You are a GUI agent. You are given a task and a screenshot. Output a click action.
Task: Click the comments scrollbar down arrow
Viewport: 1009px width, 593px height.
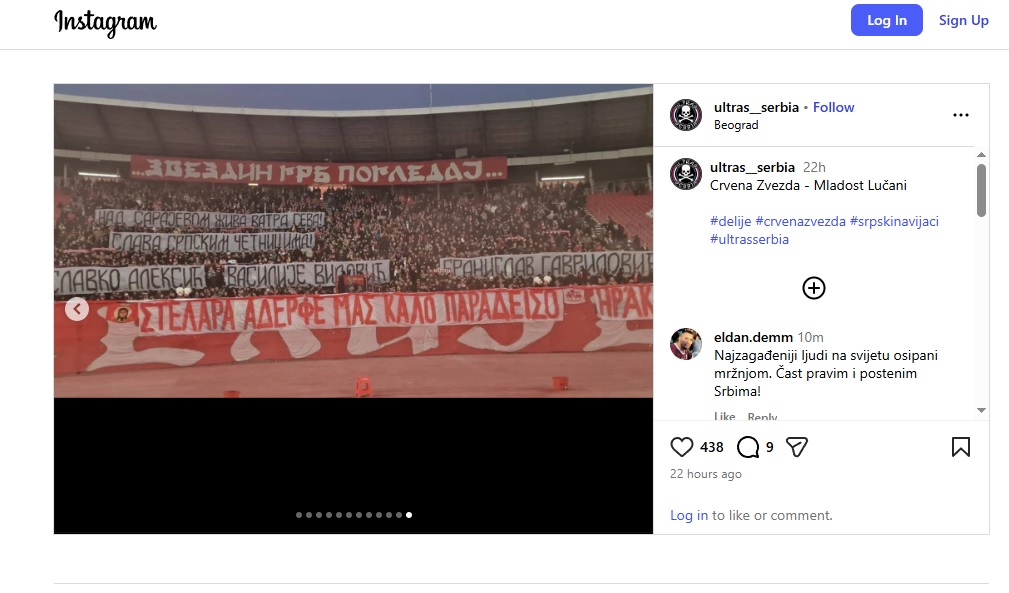[x=981, y=410]
